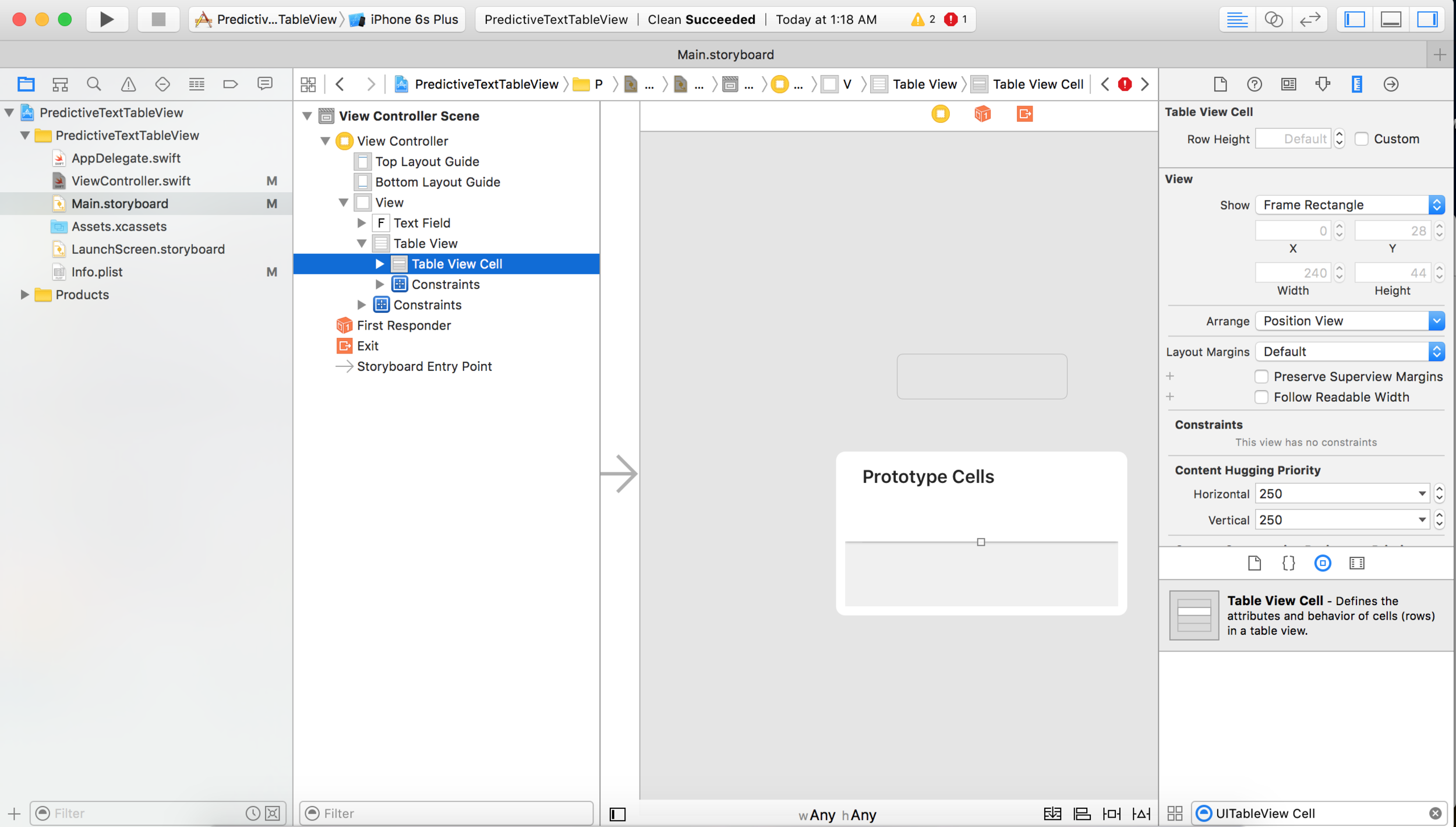Viewport: 1456px width, 827px height.
Task: Open the Pin constraints menu
Action: [x=1111, y=814]
